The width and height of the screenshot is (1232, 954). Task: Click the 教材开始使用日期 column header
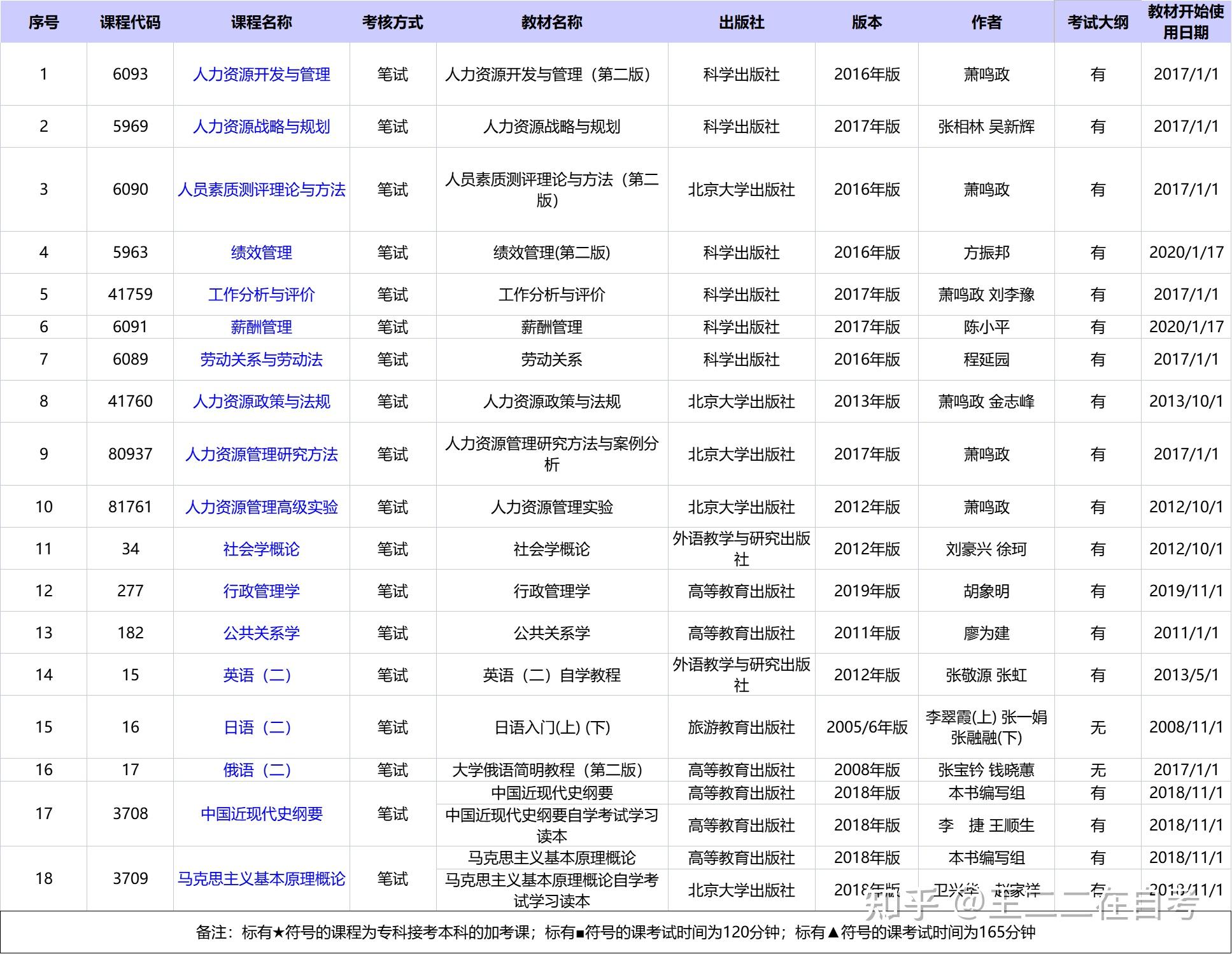coord(1186,22)
